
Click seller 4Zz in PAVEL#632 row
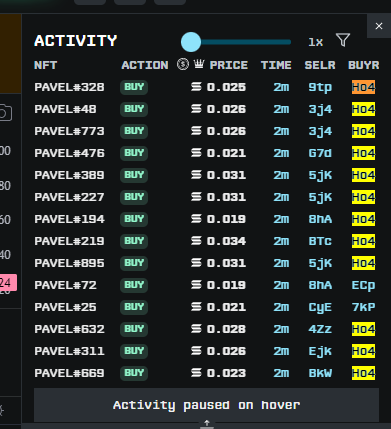pyautogui.click(x=320, y=329)
